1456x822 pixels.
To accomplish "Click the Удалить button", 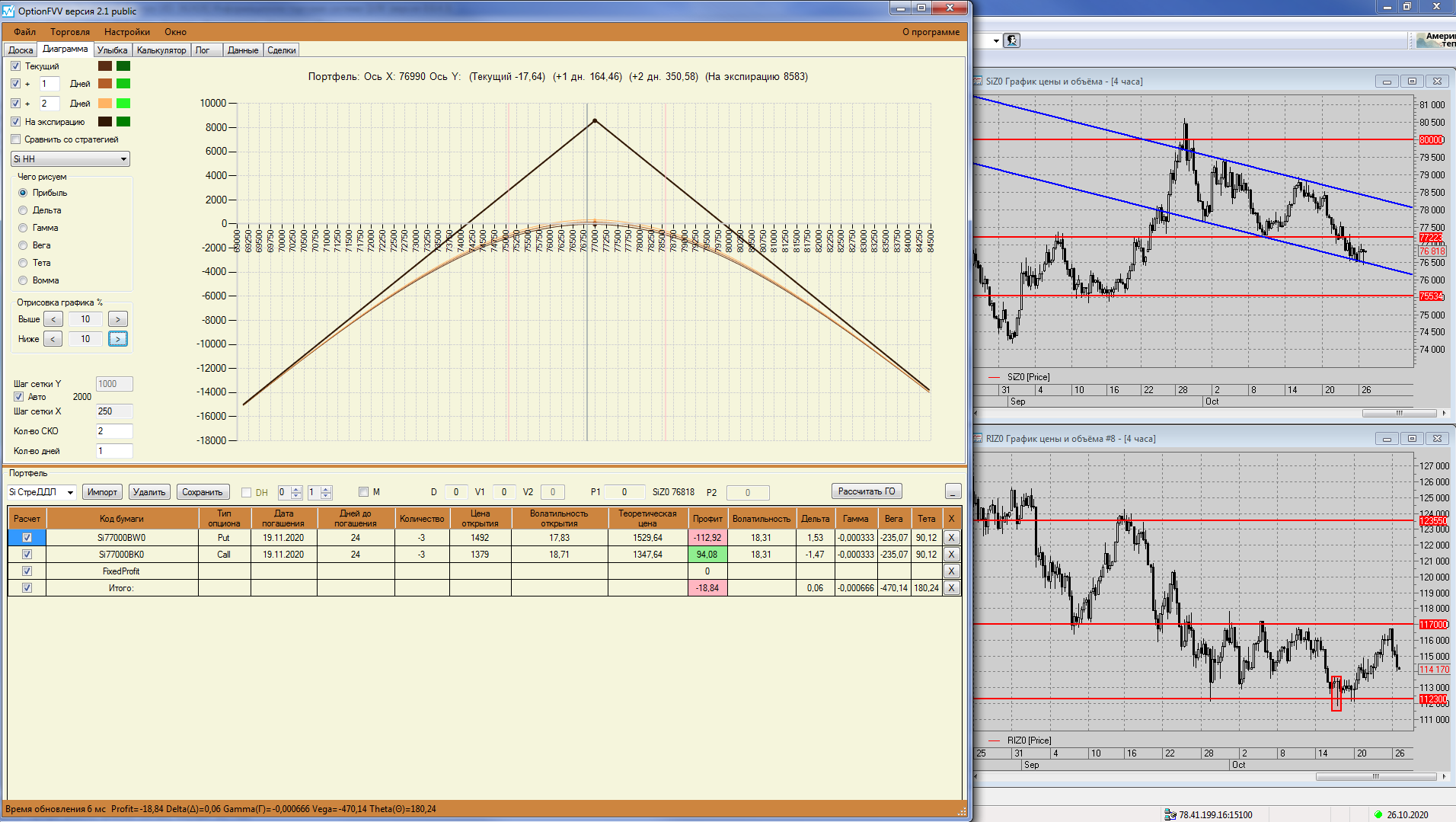I will [149, 492].
